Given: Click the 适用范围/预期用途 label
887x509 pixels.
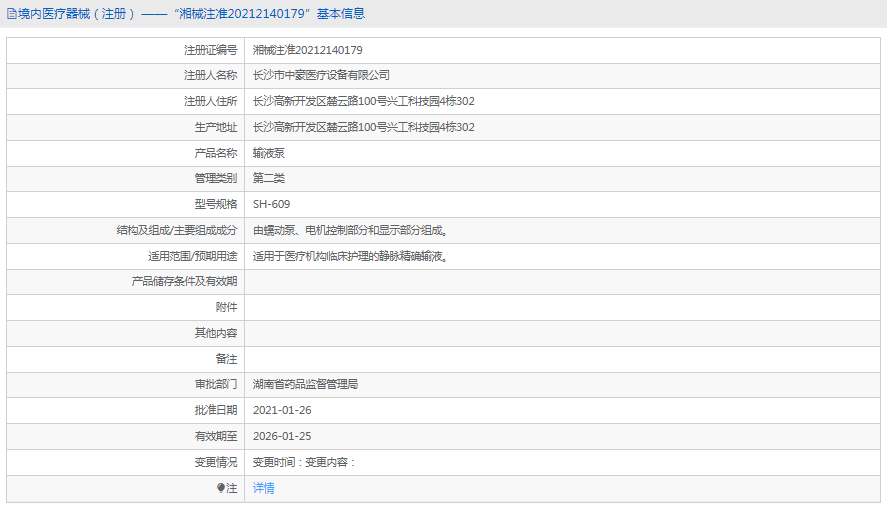Looking at the screenshot, I should (193, 256).
